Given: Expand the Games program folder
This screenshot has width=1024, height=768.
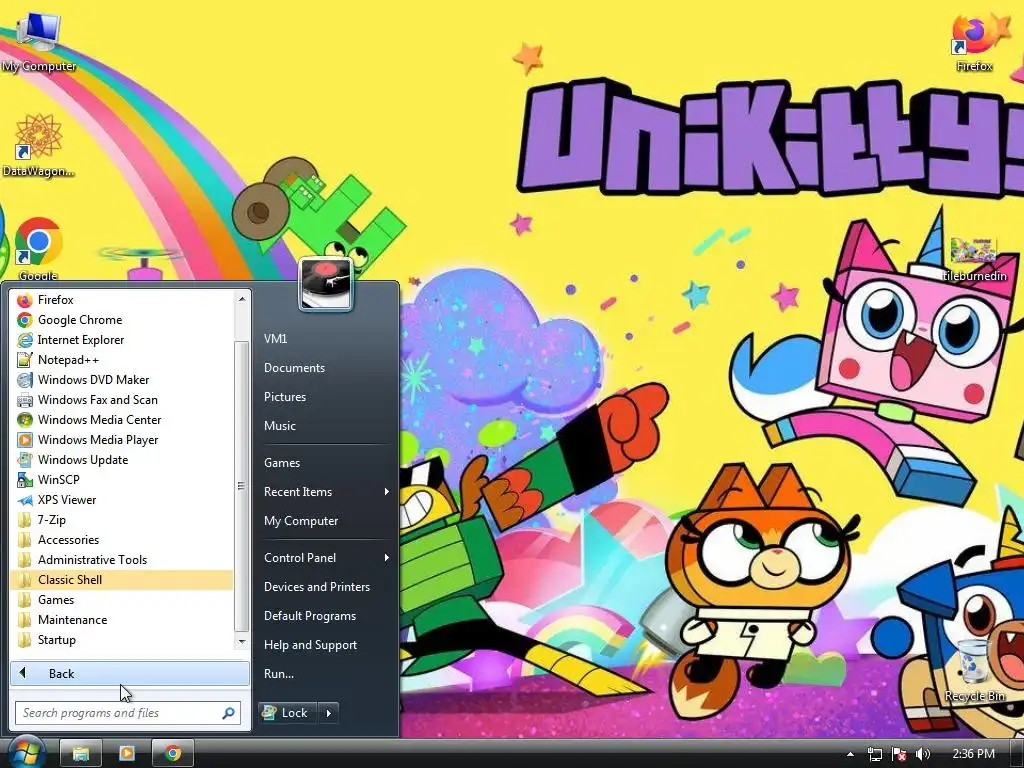Looking at the screenshot, I should tap(122, 600).
